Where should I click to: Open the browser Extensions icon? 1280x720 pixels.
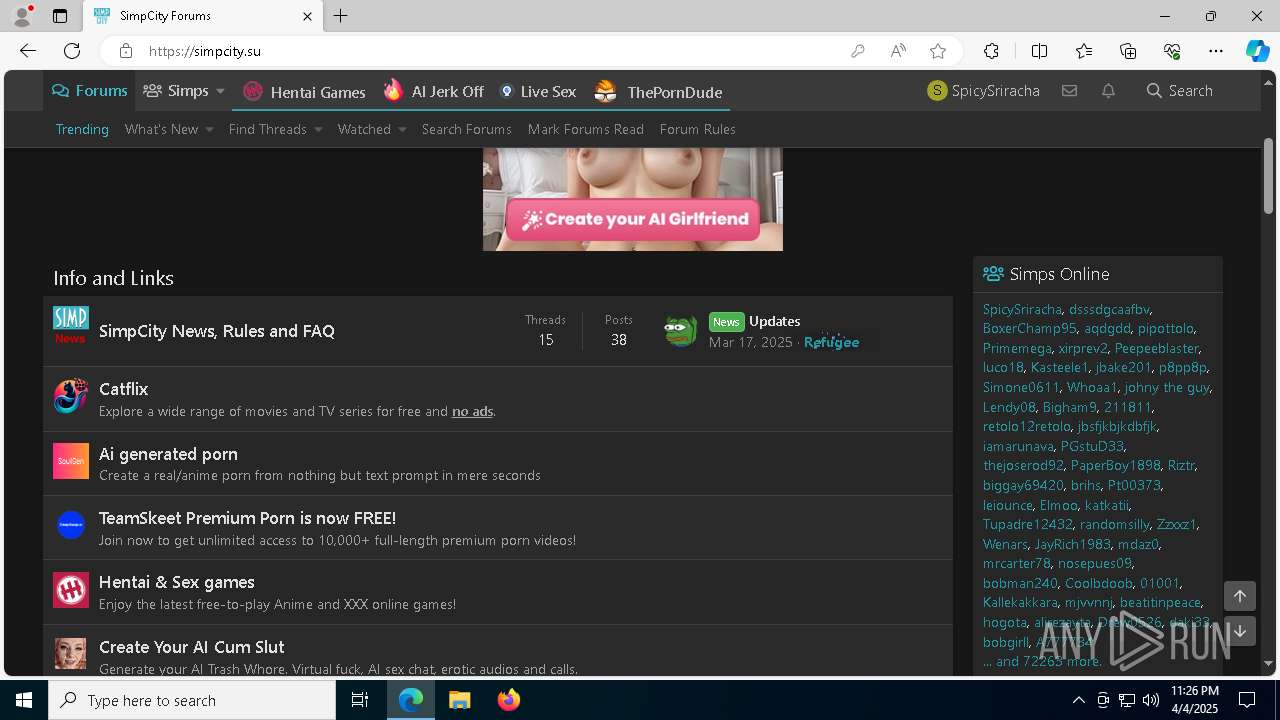pos(991,51)
